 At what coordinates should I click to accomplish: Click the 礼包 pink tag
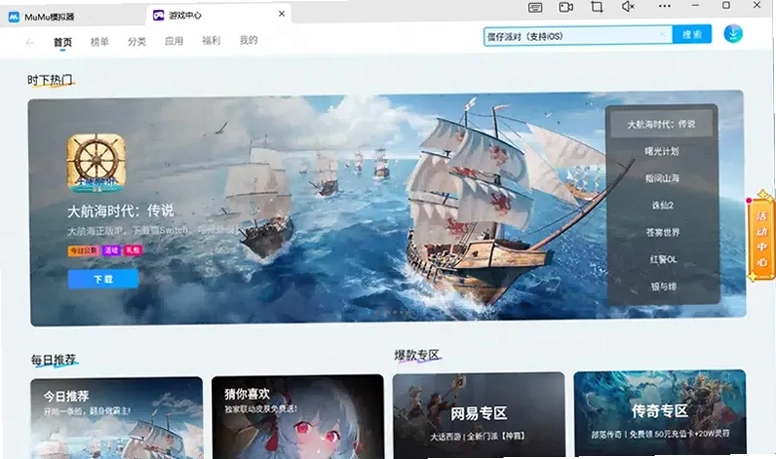click(133, 251)
